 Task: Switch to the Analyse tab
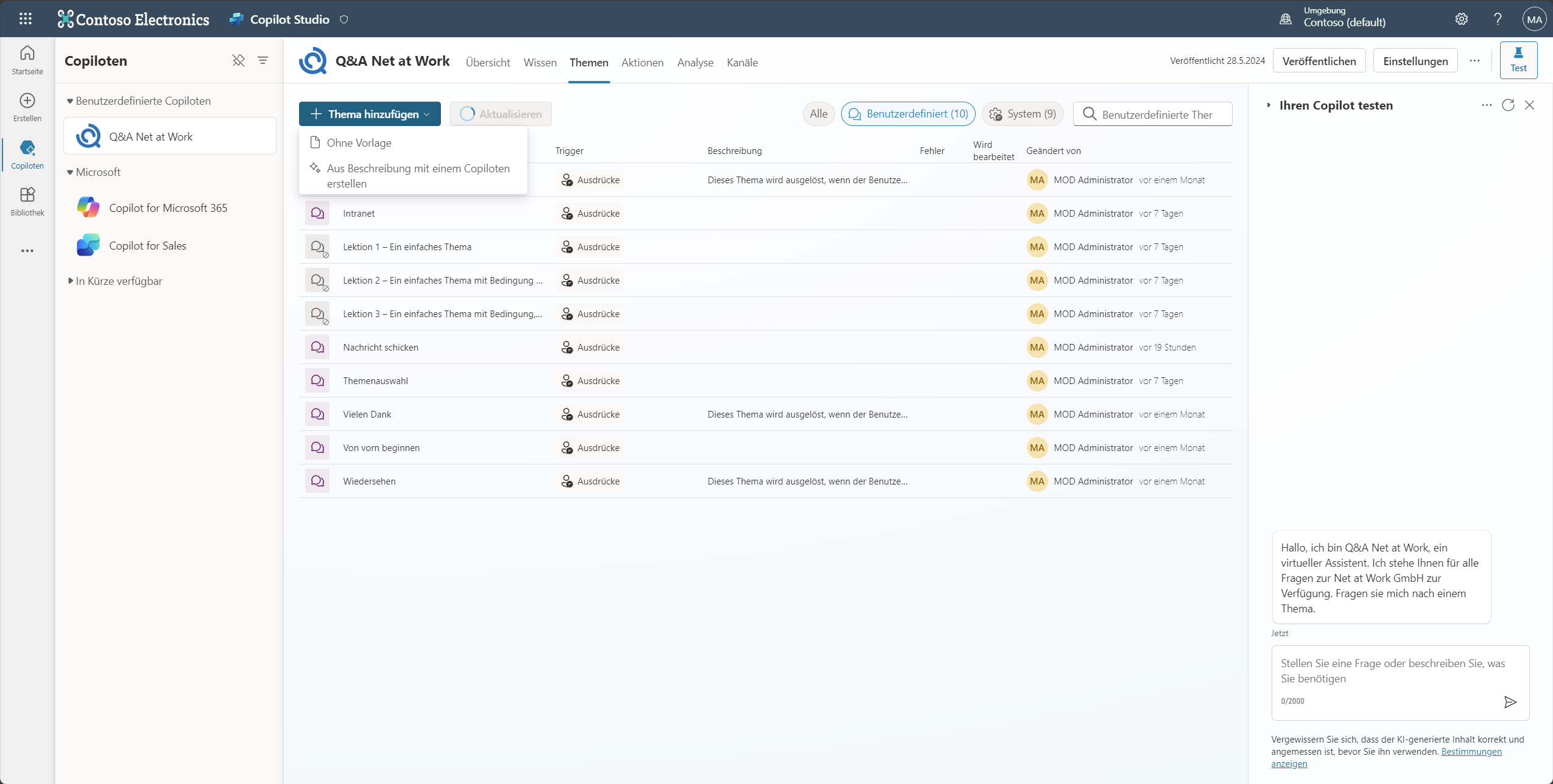[695, 62]
